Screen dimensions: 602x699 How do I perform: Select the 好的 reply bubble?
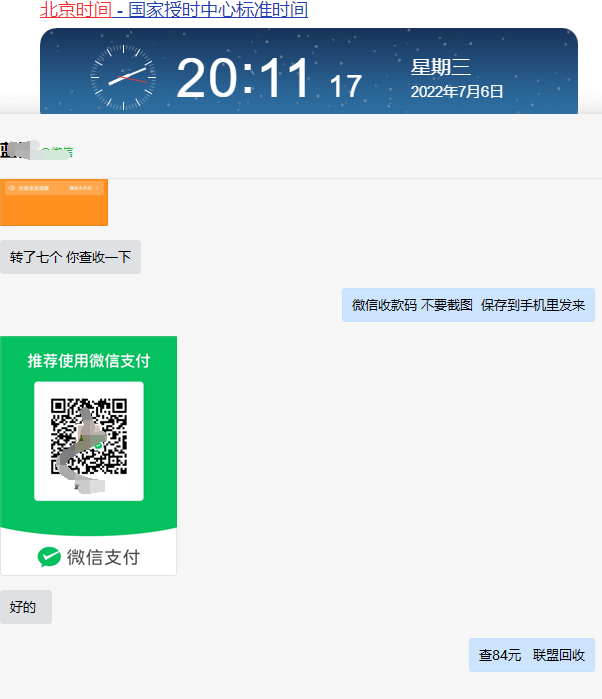click(24, 607)
